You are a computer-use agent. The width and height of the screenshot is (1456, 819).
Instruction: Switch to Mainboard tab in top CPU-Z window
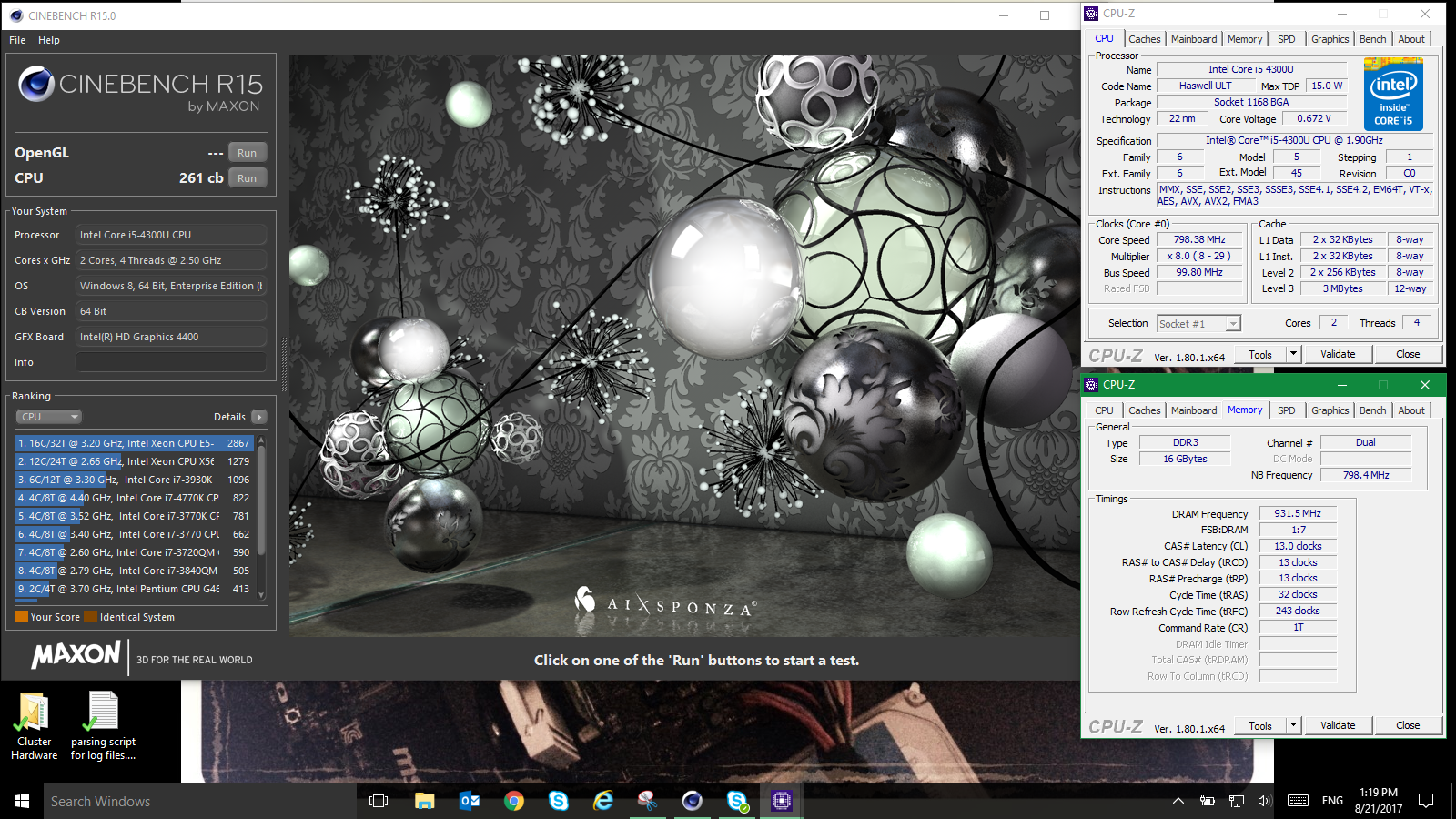tap(1194, 39)
